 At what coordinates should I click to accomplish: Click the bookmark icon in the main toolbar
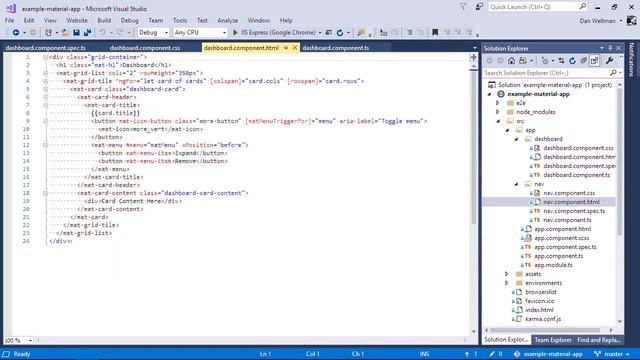click(435, 33)
